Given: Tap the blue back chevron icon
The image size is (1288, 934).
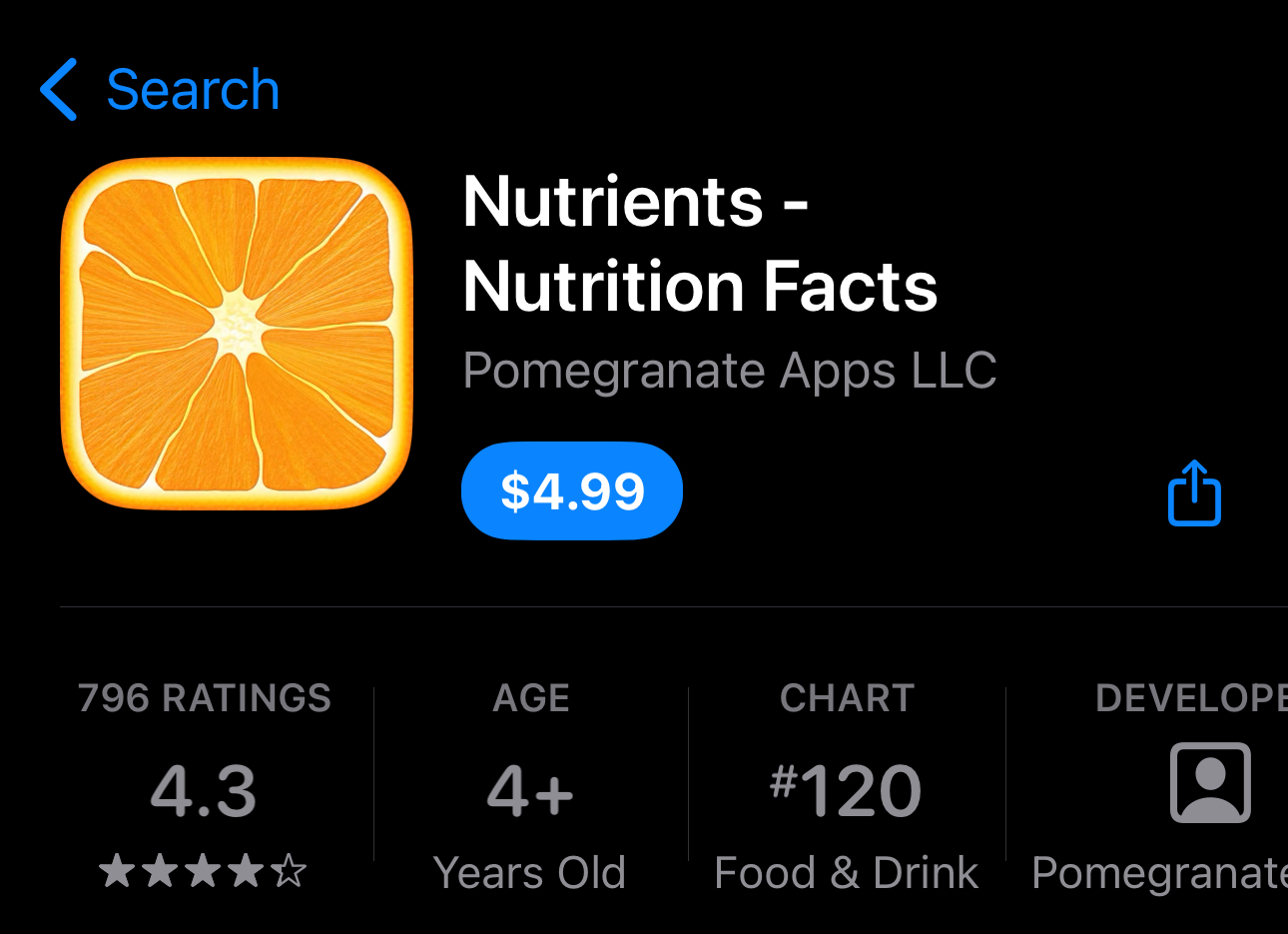Looking at the screenshot, I should pyautogui.click(x=58, y=90).
